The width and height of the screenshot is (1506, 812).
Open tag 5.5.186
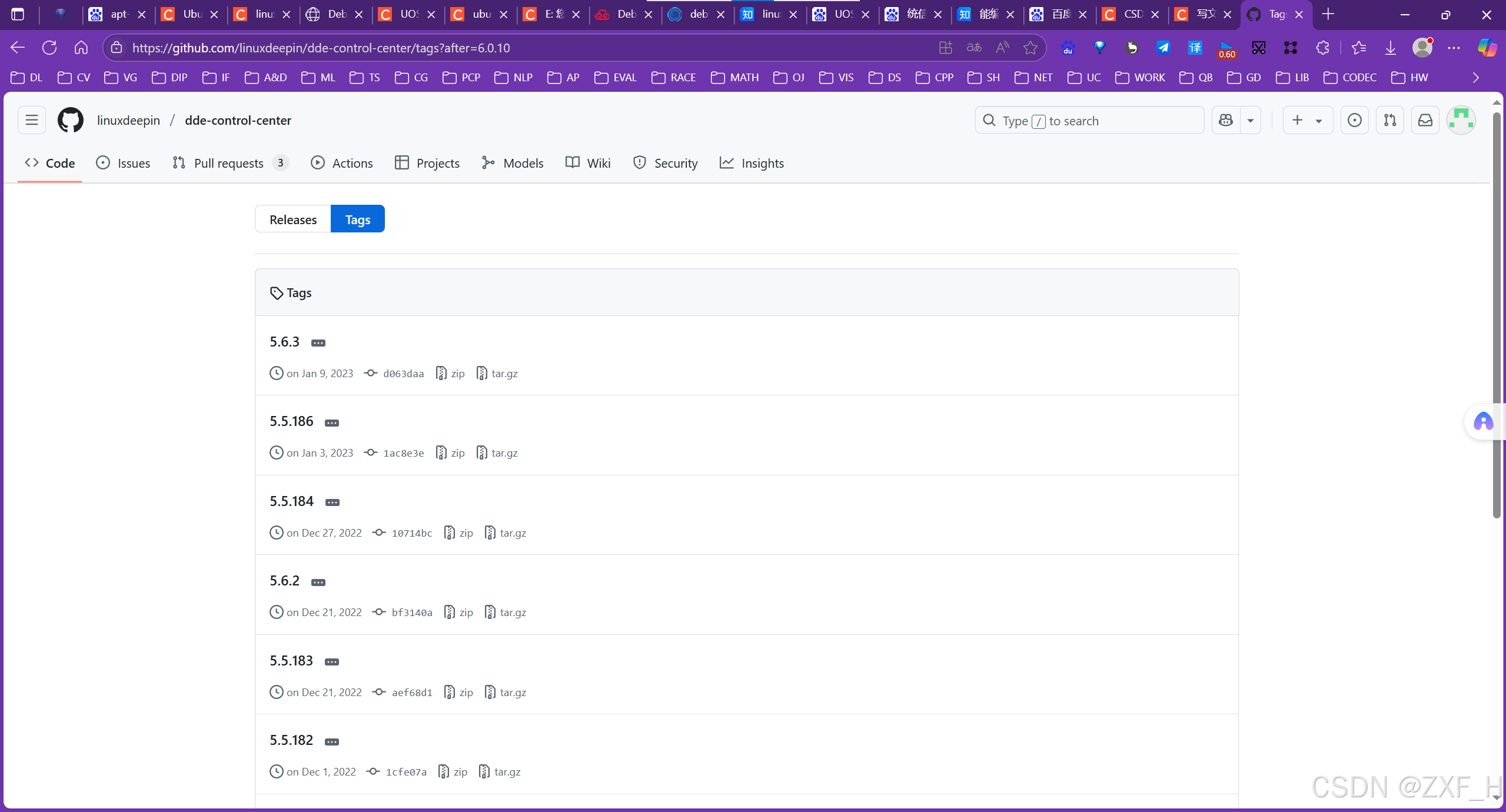291,421
